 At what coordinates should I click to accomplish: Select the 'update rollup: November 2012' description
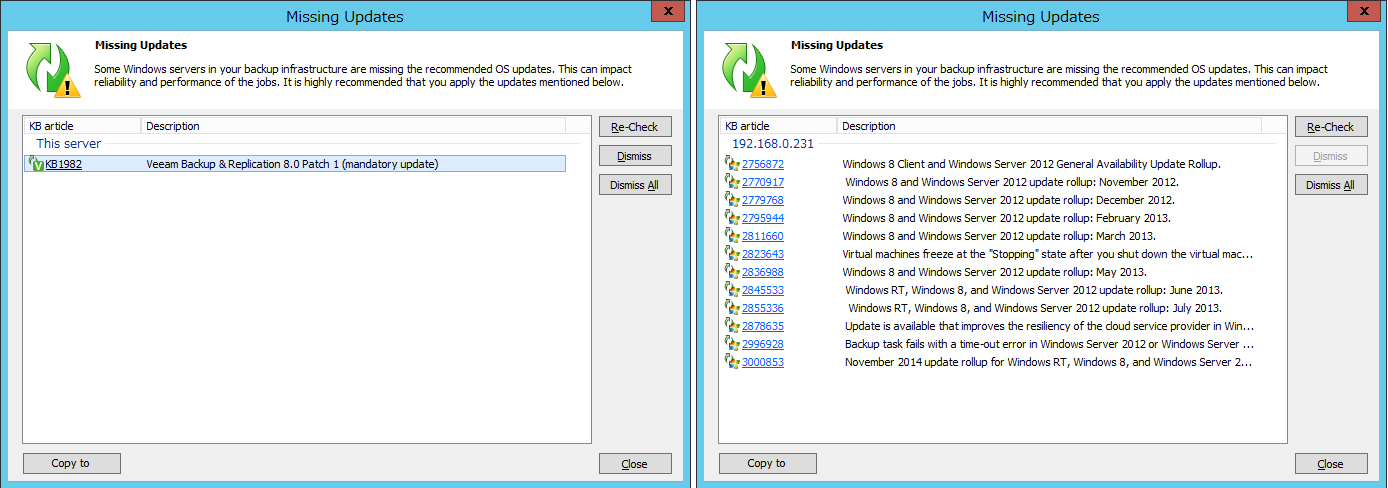point(1012,182)
